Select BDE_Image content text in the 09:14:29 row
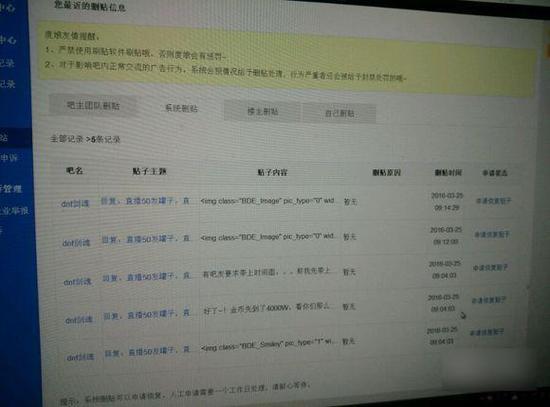550x407 pixels. click(267, 201)
